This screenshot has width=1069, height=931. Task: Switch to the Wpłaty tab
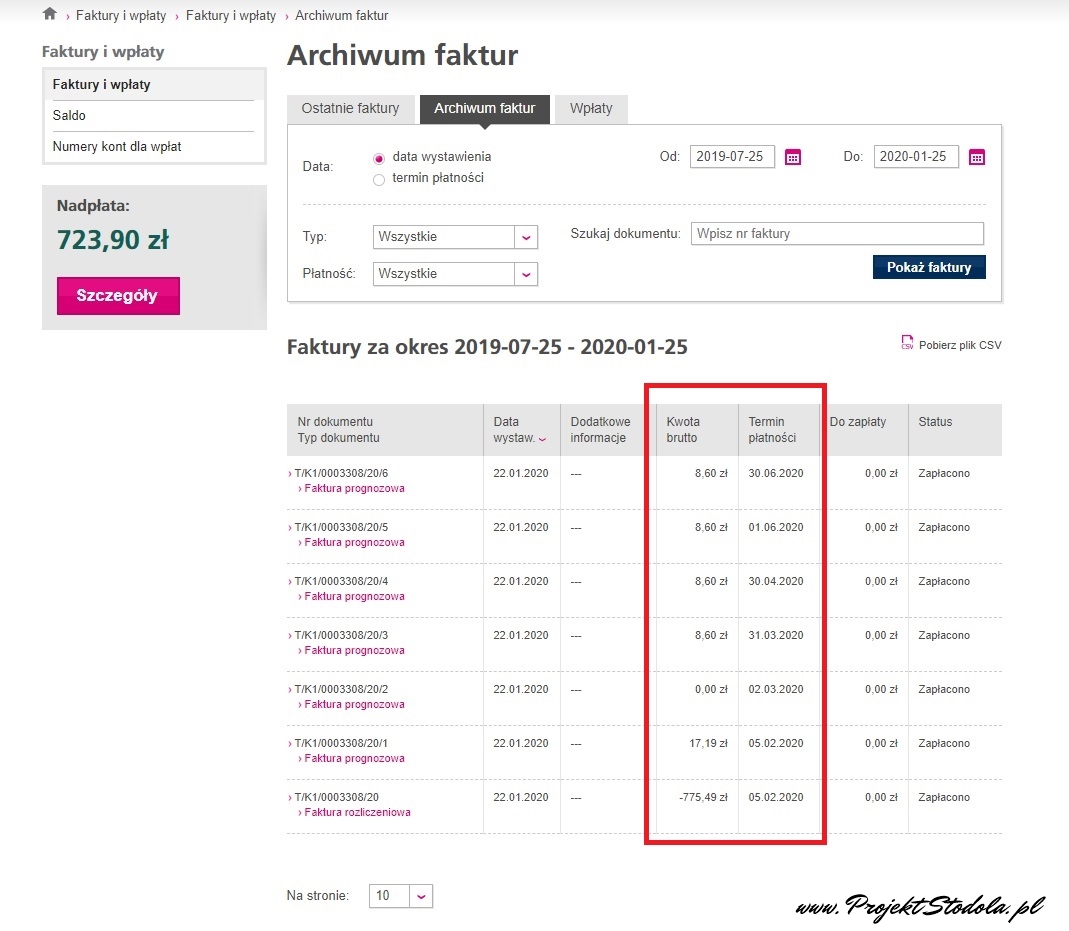[591, 109]
